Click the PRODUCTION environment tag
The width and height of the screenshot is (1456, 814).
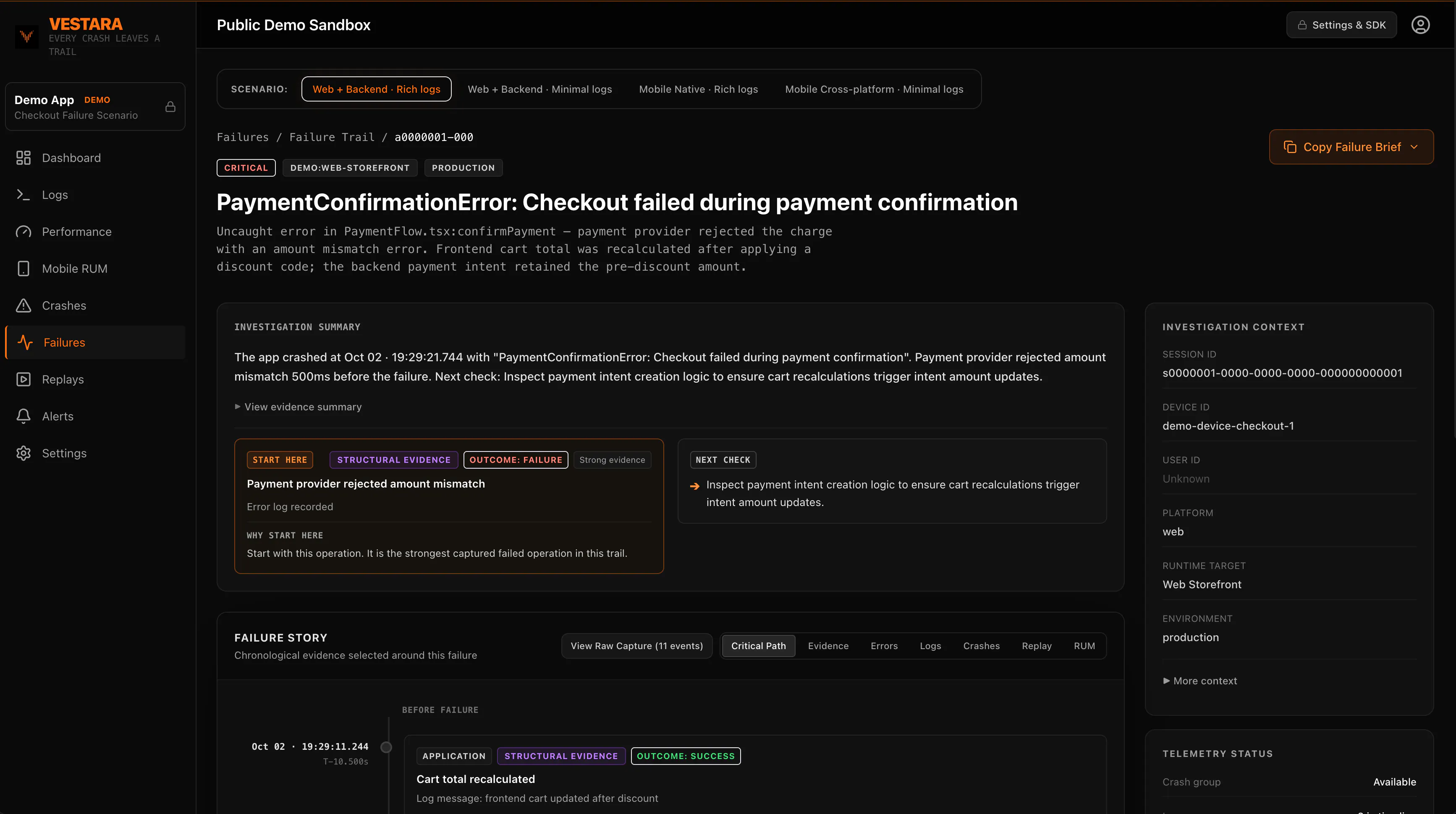[463, 168]
